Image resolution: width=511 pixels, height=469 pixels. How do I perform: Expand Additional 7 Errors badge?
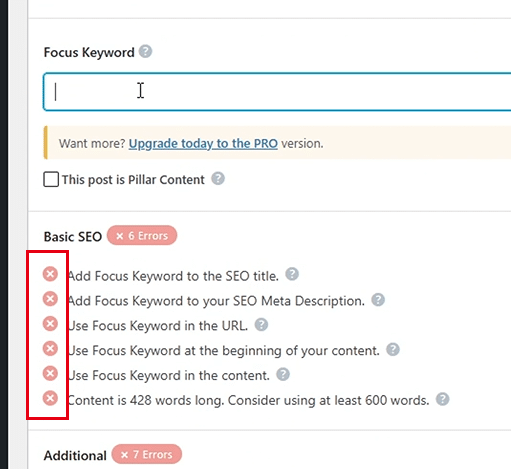(147, 454)
